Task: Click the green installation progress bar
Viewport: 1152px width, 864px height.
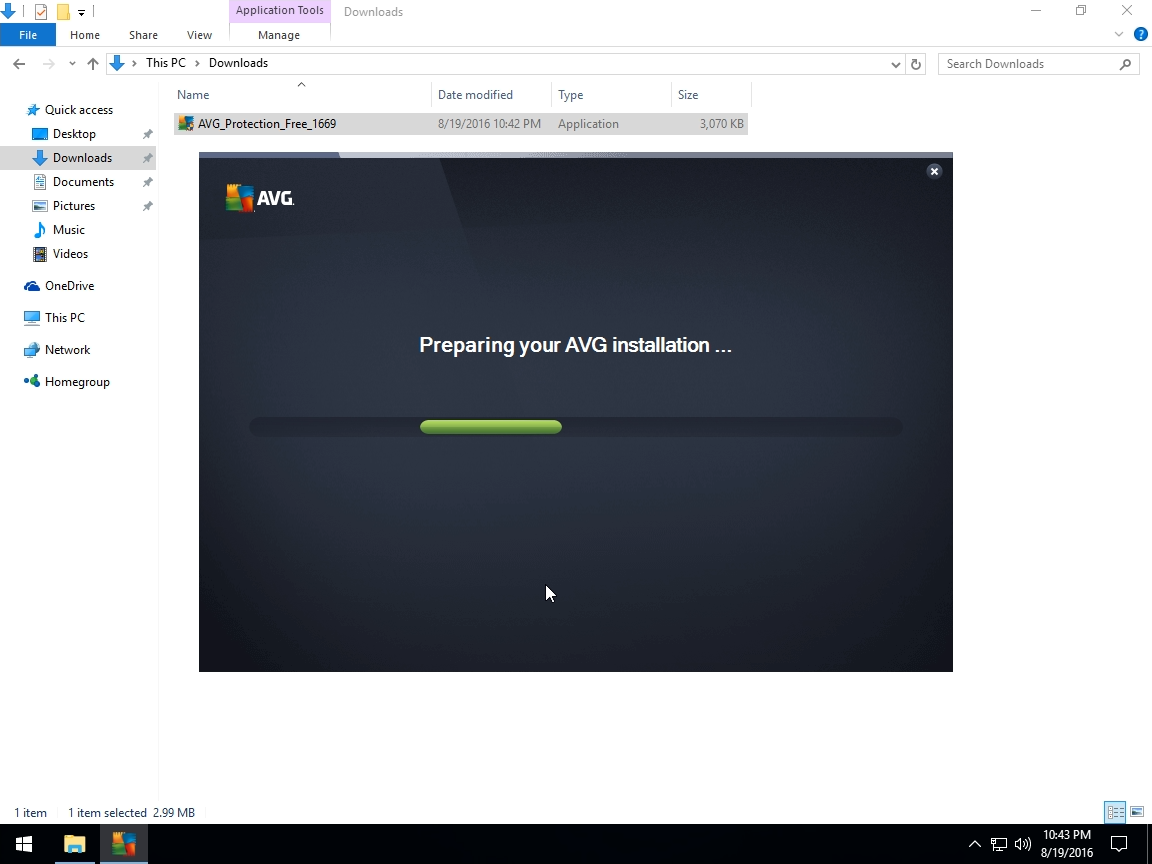Action: click(x=491, y=427)
